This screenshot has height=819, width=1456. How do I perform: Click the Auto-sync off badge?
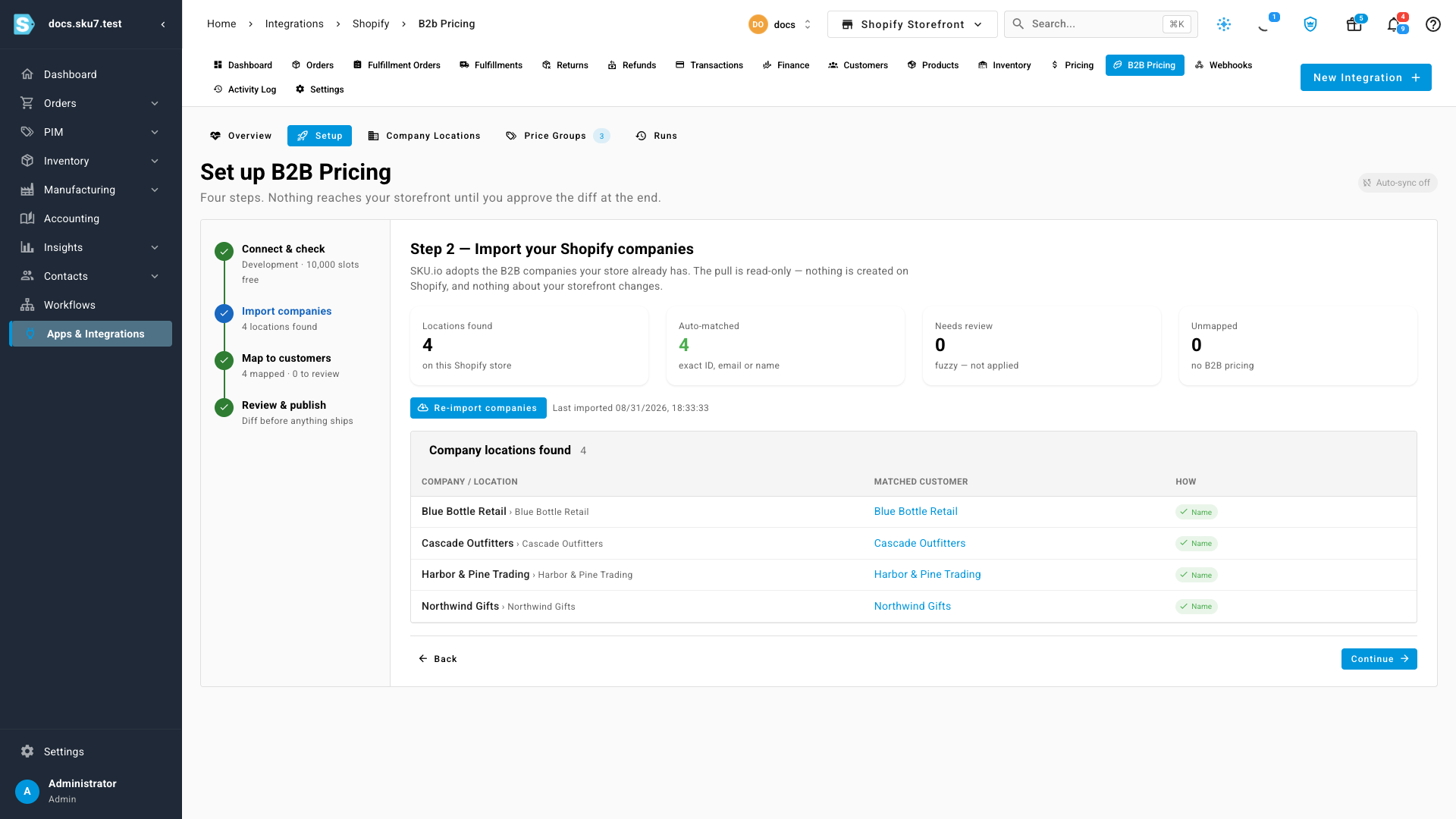[1397, 183]
